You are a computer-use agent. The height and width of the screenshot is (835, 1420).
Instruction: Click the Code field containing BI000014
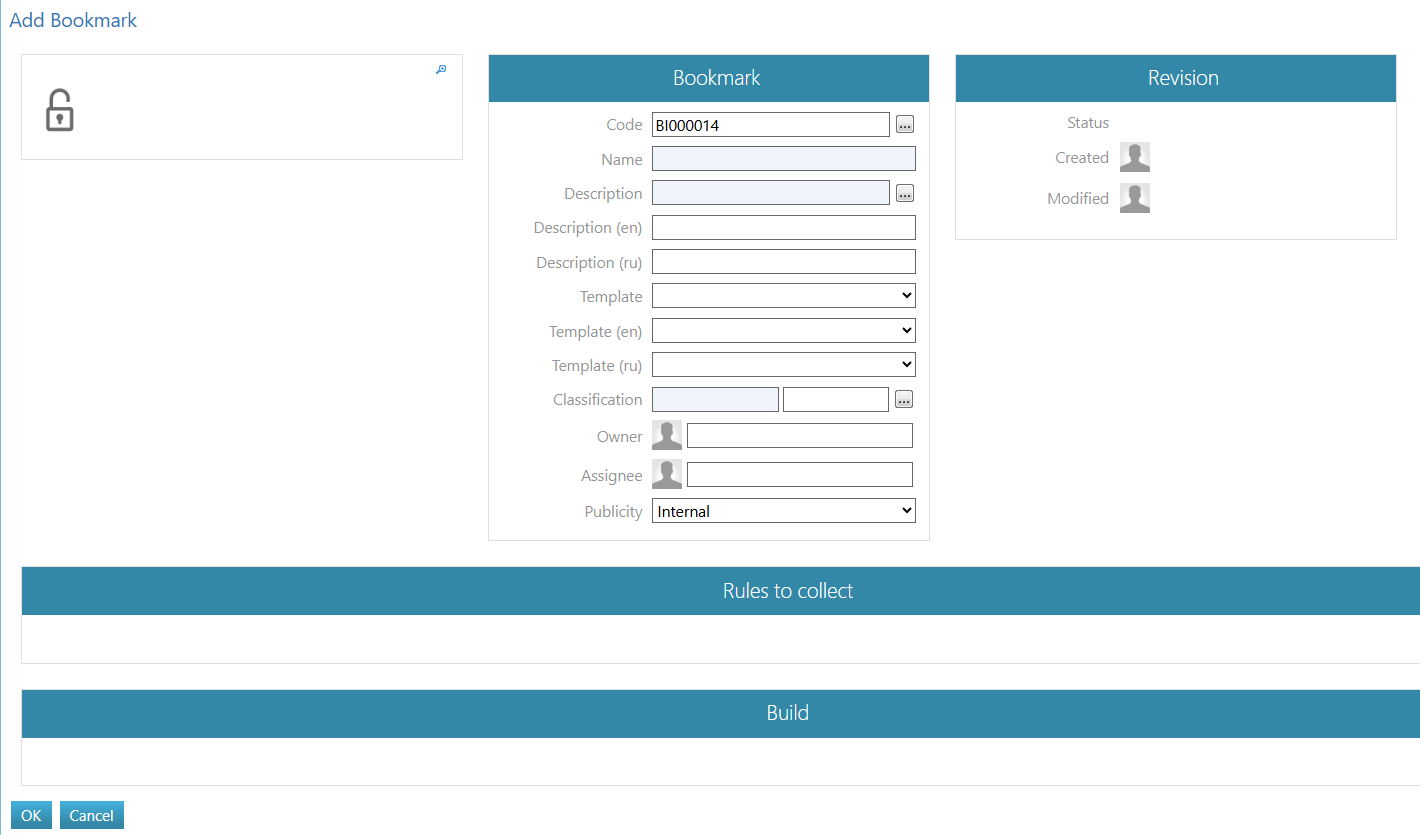[x=770, y=125]
